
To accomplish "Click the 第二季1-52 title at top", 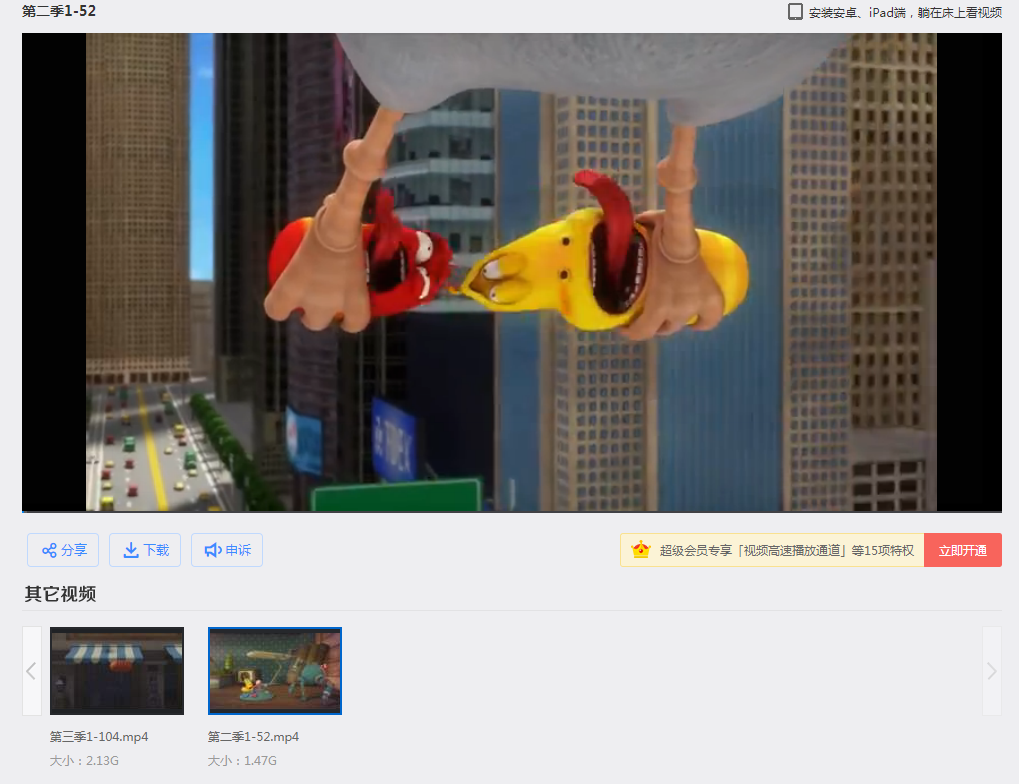I will click(59, 12).
